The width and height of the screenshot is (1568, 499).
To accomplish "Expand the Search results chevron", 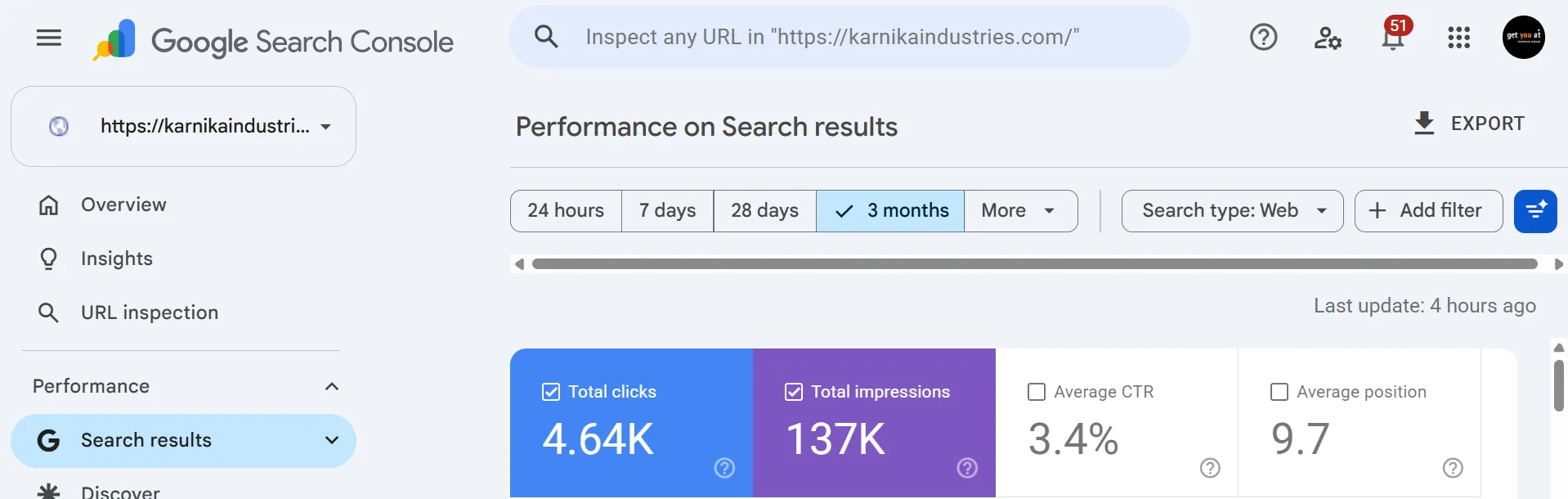I will [332, 440].
